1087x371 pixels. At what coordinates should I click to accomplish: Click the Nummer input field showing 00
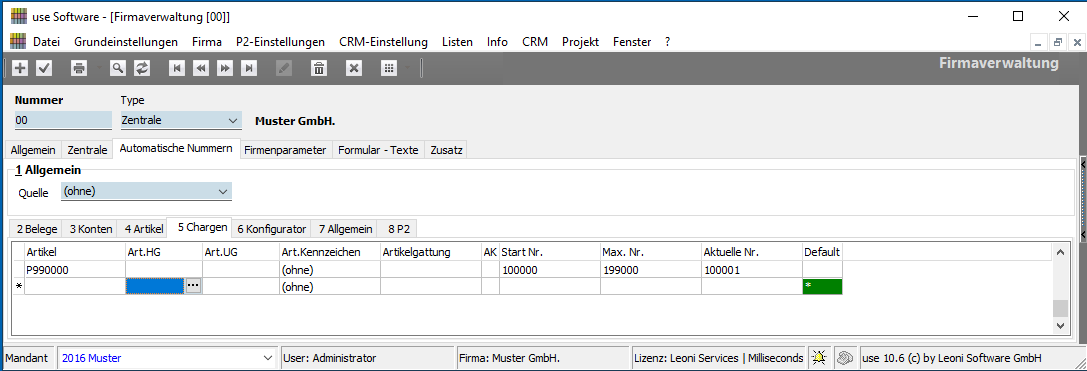click(63, 120)
